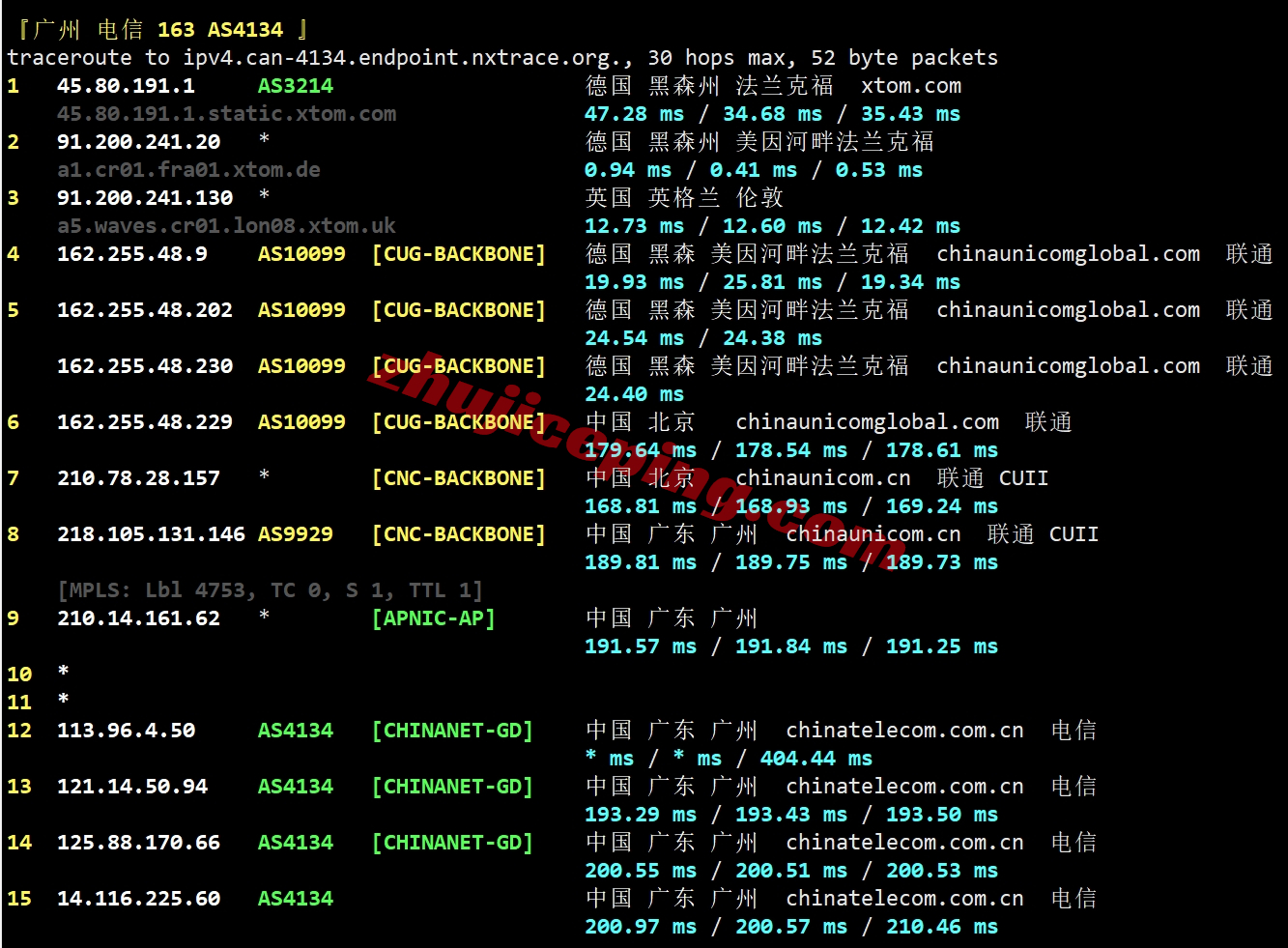Click [CNC-BACKBONE] on hop 7 row
This screenshot has width=1288, height=948.
pyautogui.click(x=459, y=478)
